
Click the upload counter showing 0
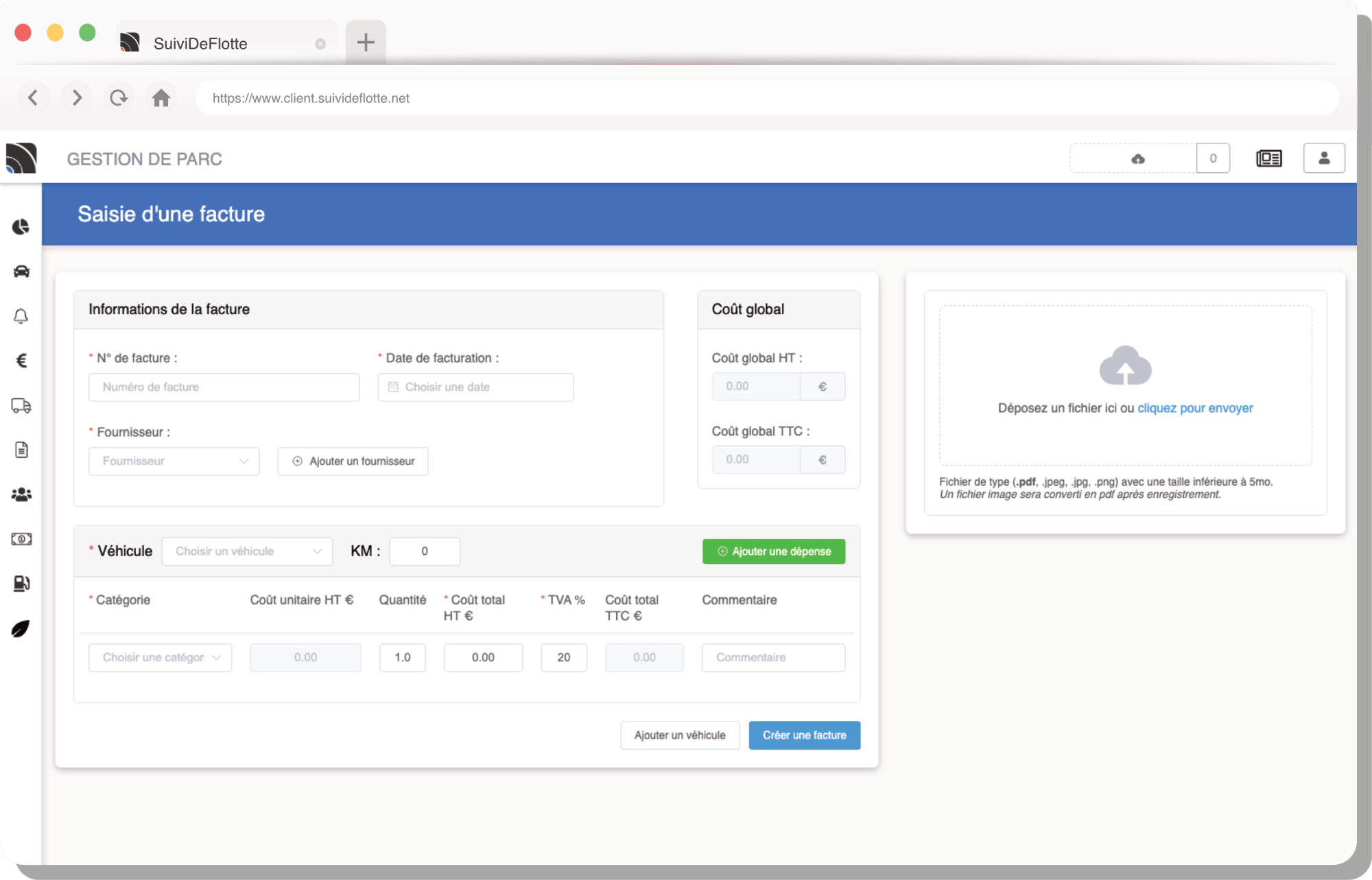coord(1213,158)
